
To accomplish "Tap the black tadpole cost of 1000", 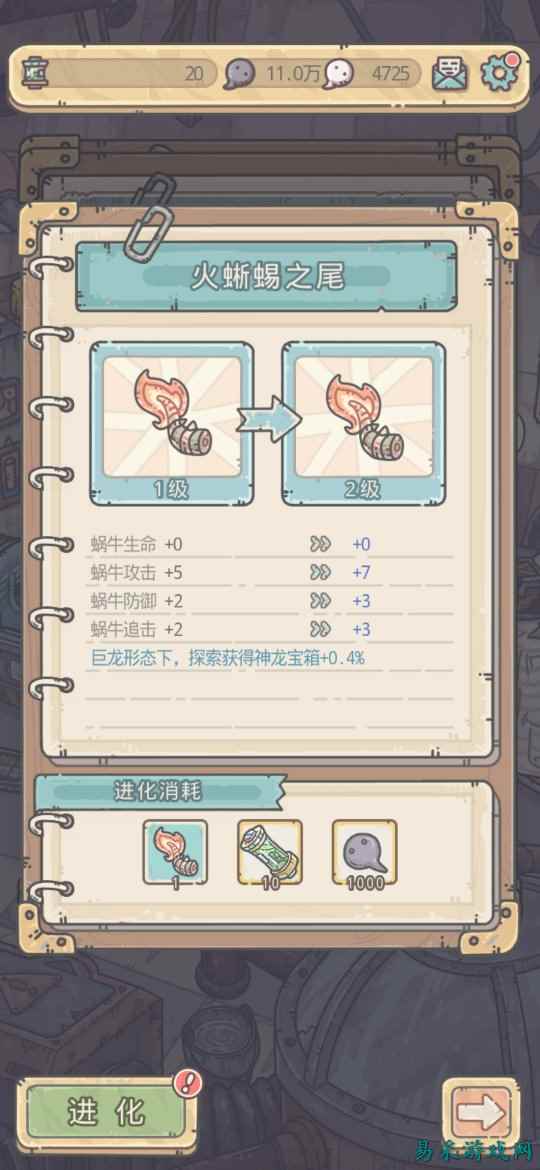I will tap(365, 852).
